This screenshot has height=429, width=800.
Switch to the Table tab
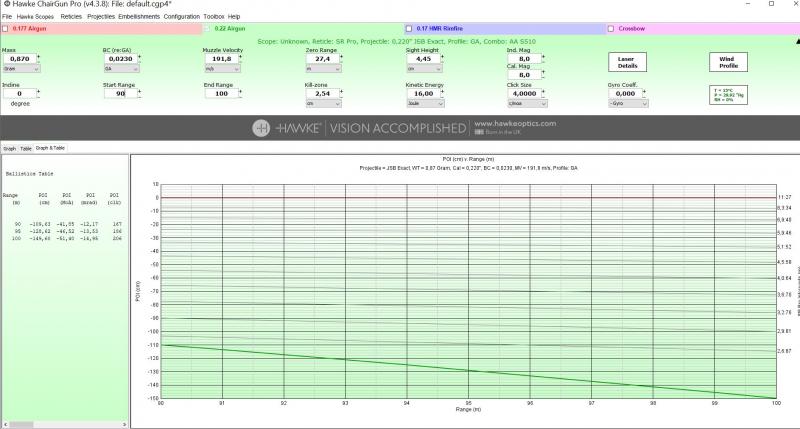click(26, 148)
